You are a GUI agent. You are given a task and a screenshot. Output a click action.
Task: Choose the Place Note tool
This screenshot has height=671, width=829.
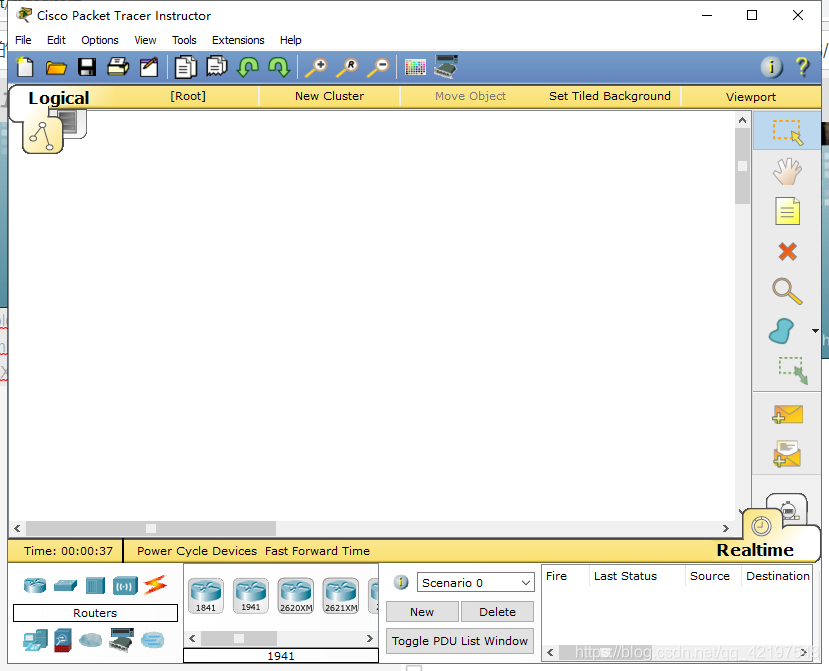pos(787,212)
